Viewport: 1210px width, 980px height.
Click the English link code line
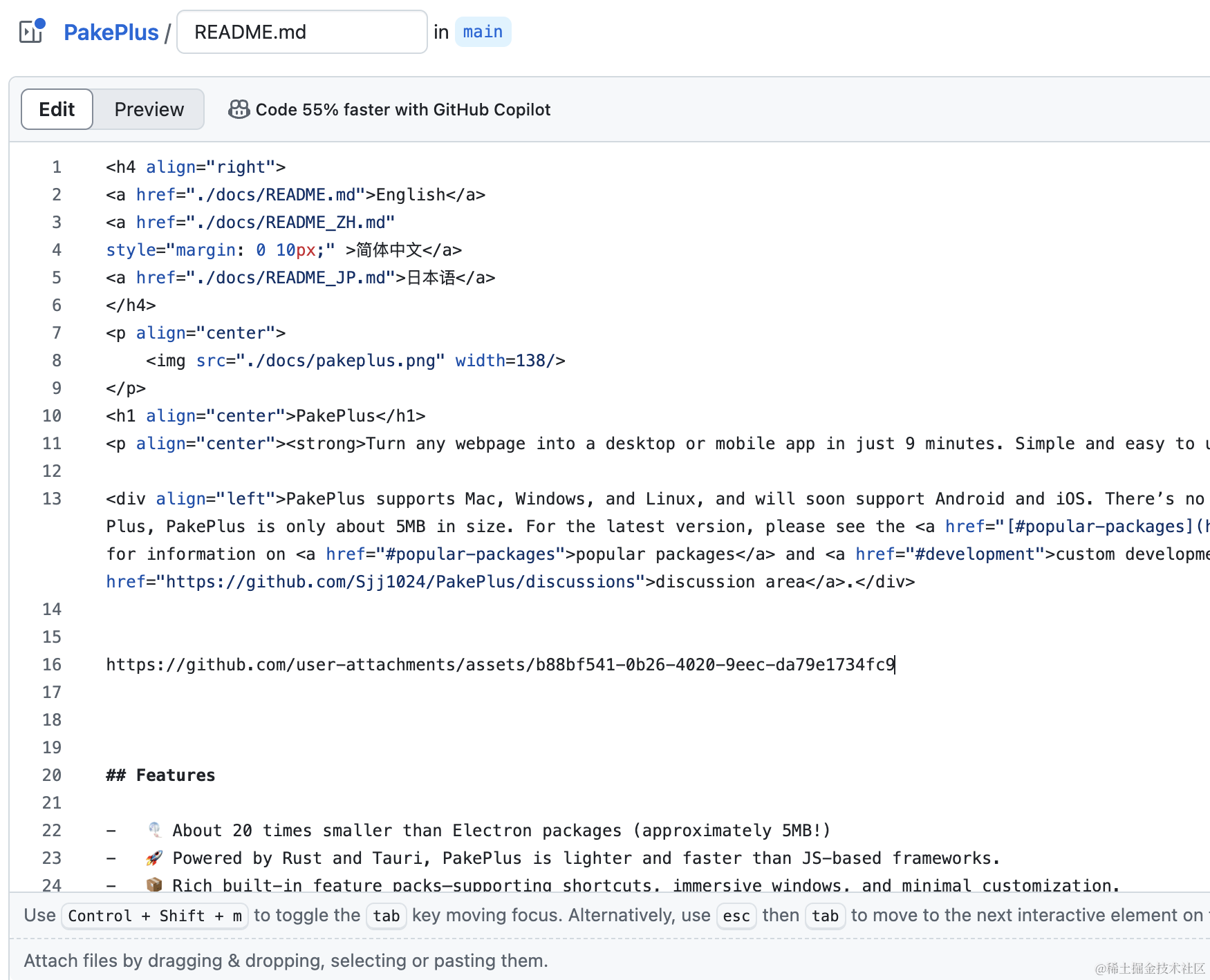[x=296, y=195]
